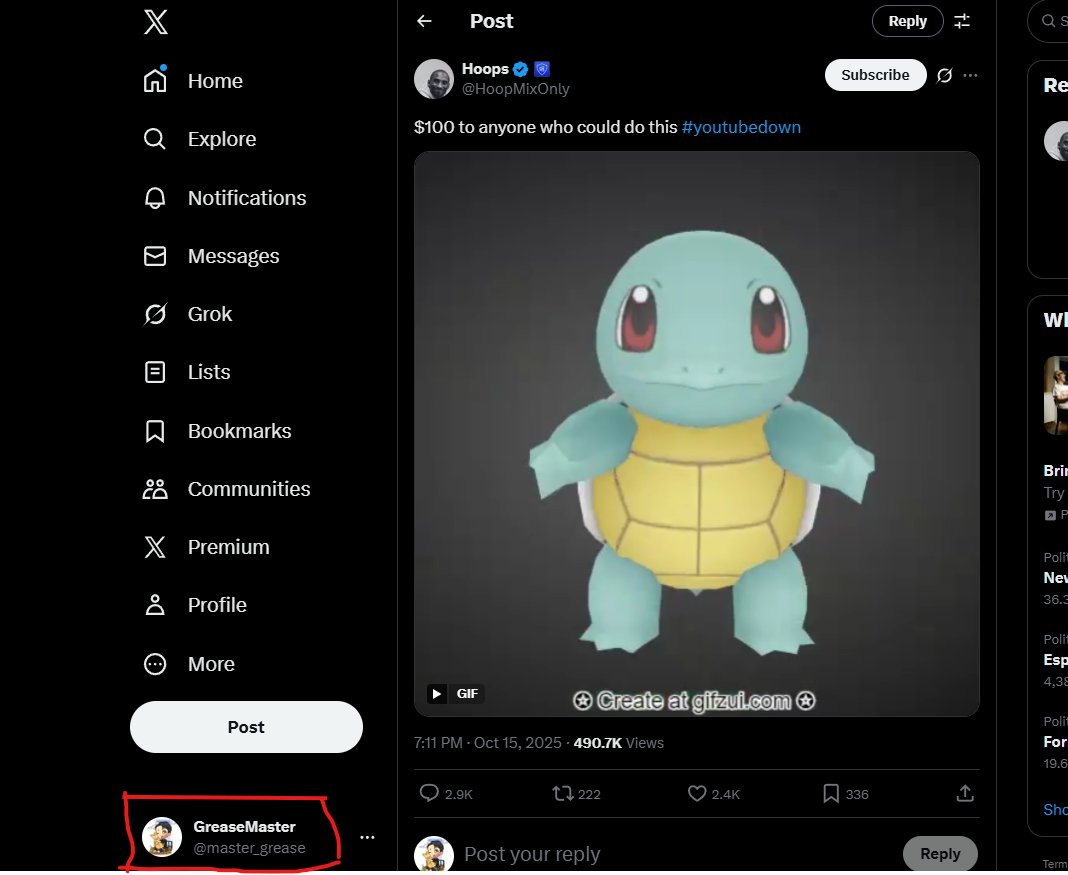Click the grey Reply submit button
Screen dimensions: 1068x875
(x=940, y=853)
